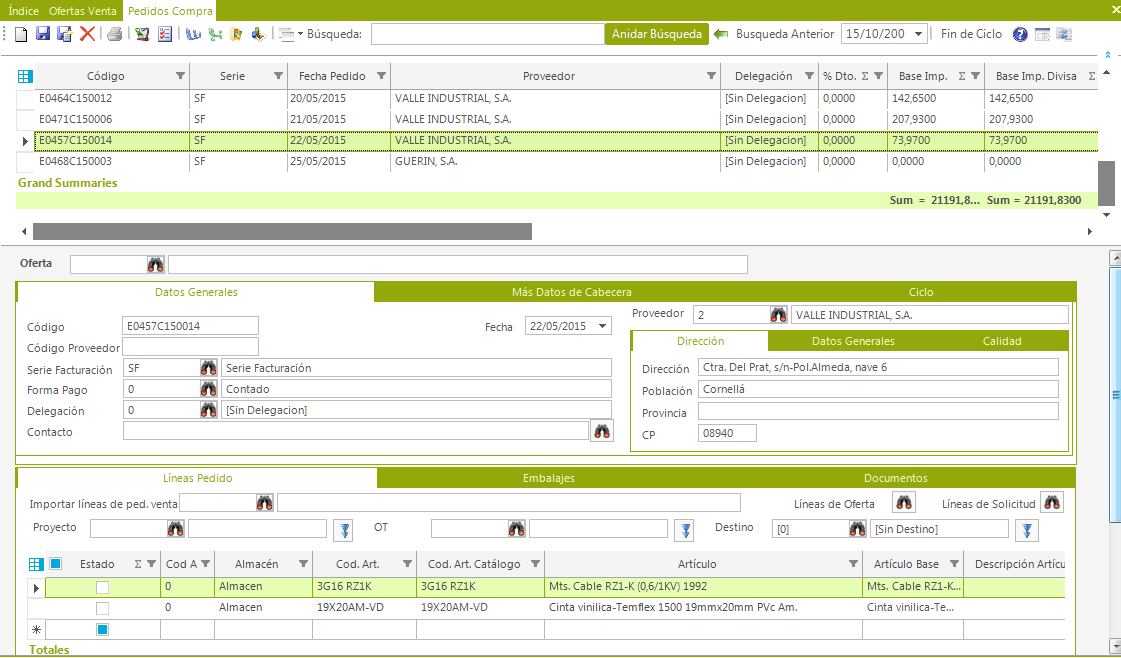The width and height of the screenshot is (1121, 658).
Task: Click the filter funnel icon next to Destino
Action: (x=1027, y=529)
